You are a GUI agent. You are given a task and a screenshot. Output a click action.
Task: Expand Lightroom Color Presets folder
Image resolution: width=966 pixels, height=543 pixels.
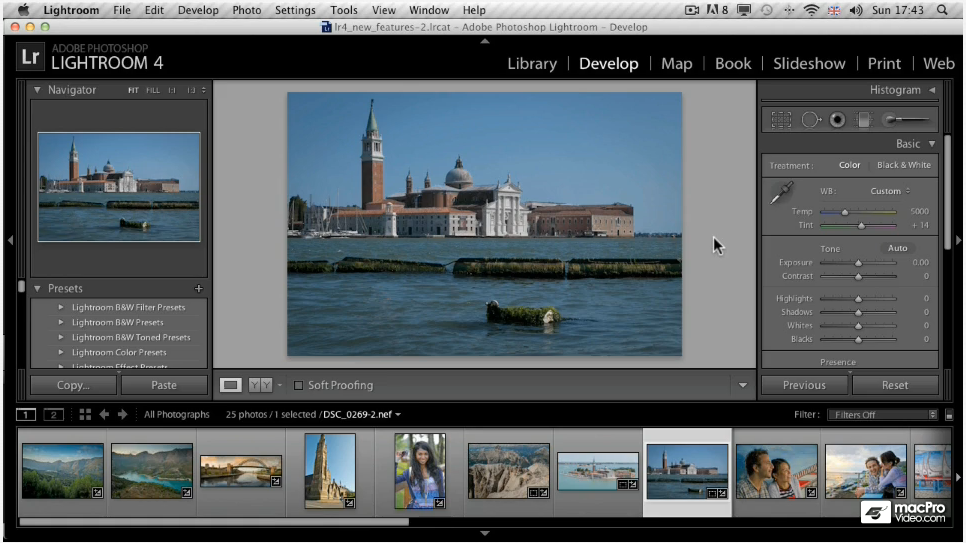coord(61,353)
